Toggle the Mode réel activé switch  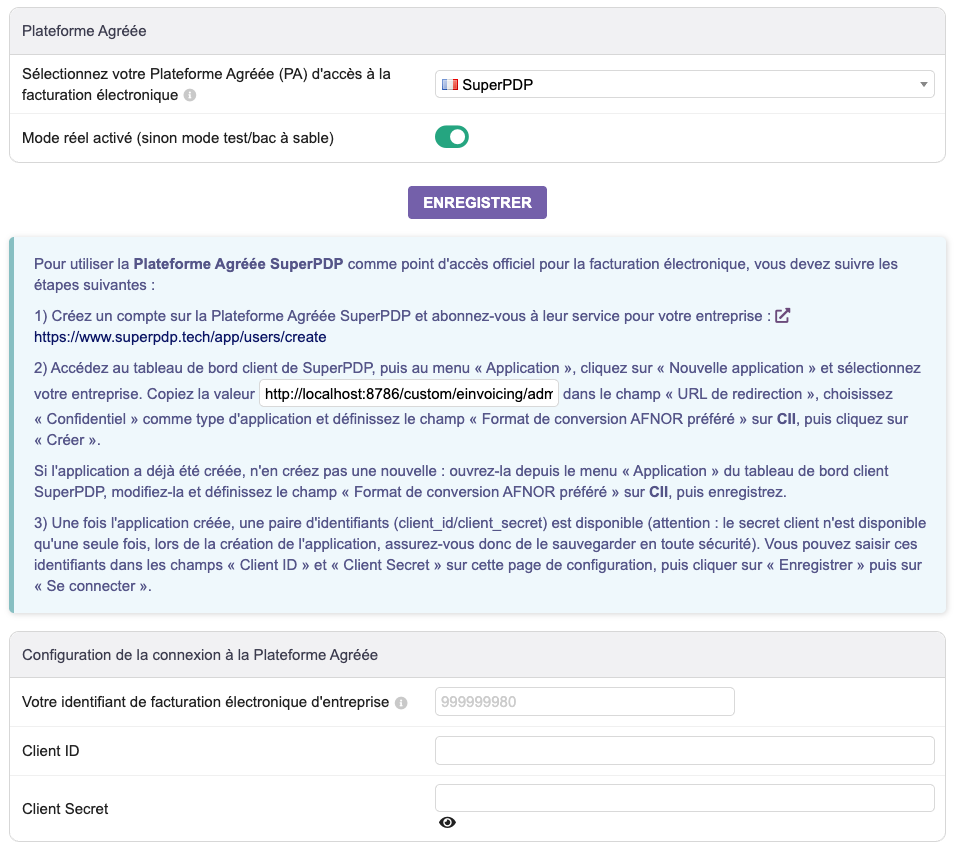(x=451, y=137)
